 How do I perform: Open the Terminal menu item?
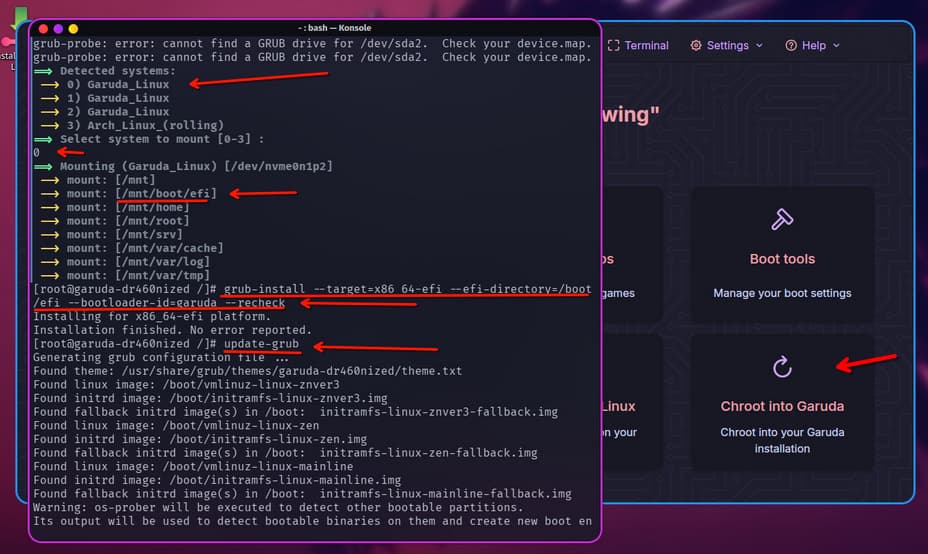(x=646, y=45)
